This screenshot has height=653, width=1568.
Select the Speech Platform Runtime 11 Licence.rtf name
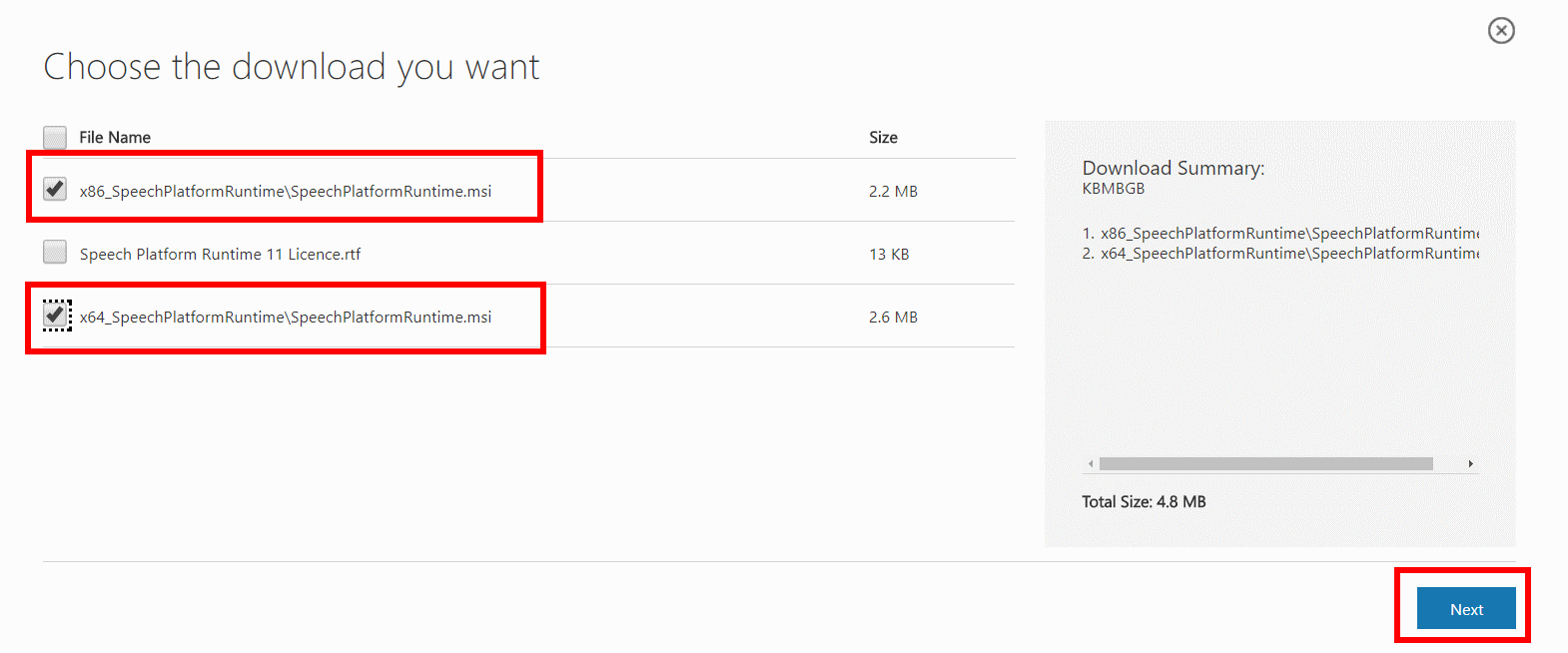220,254
